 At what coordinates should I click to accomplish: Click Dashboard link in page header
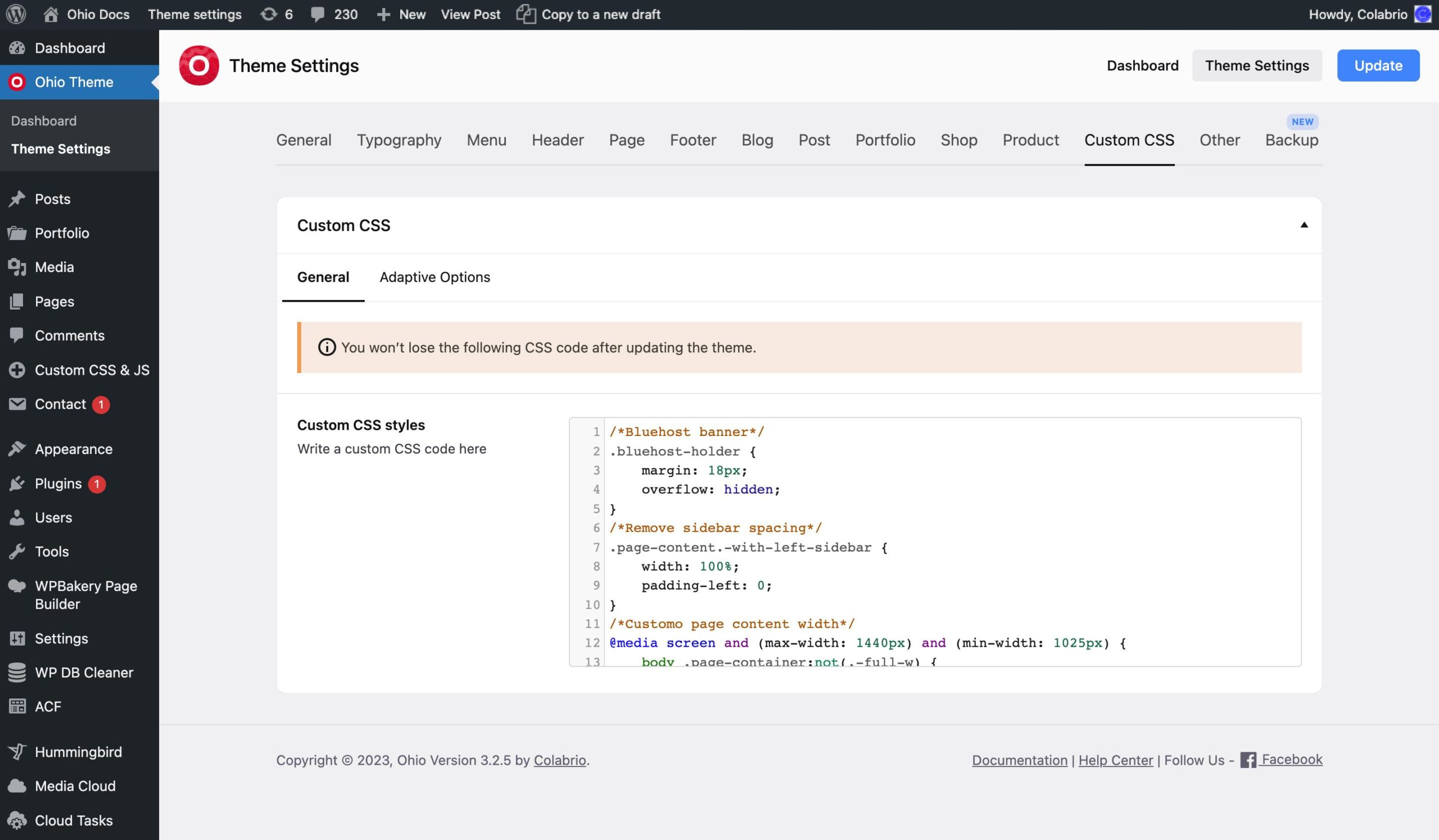tap(1142, 66)
